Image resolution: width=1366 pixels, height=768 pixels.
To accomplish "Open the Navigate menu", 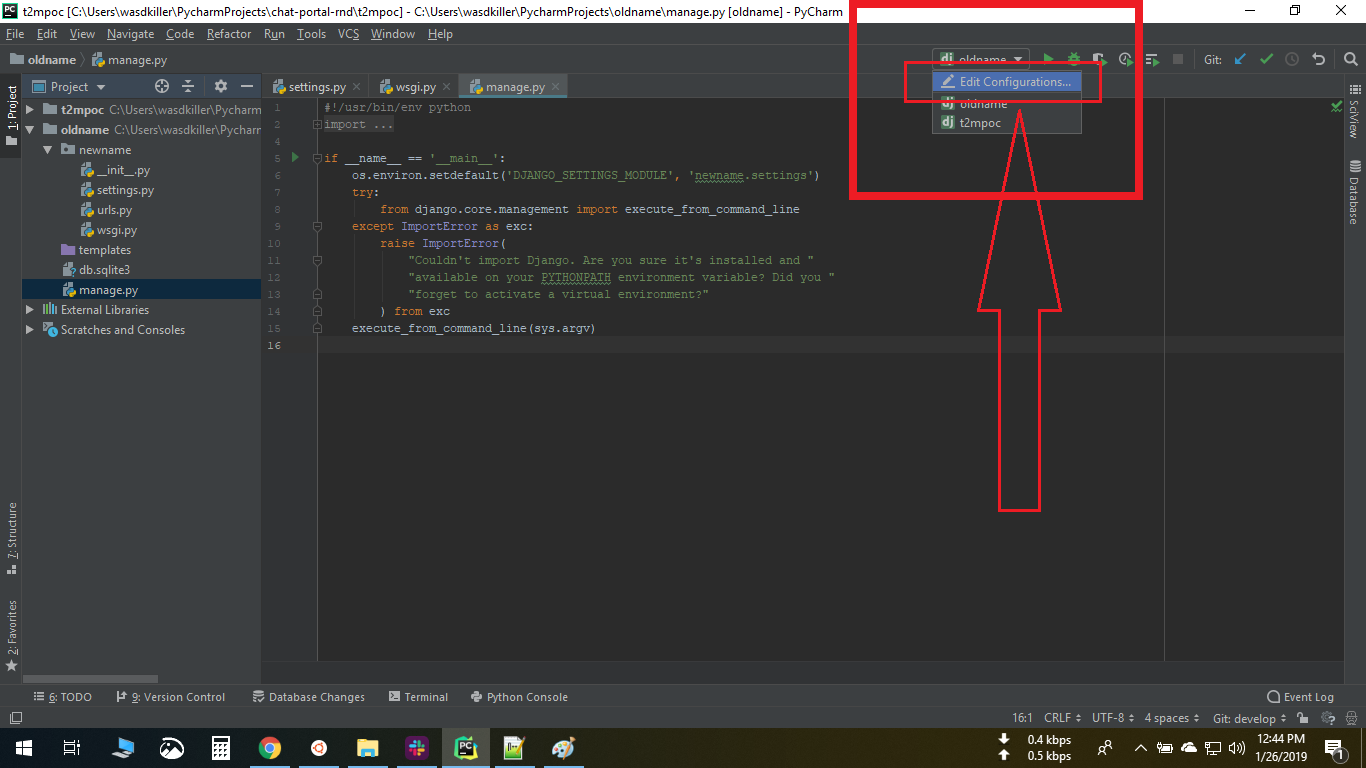I will pos(130,34).
